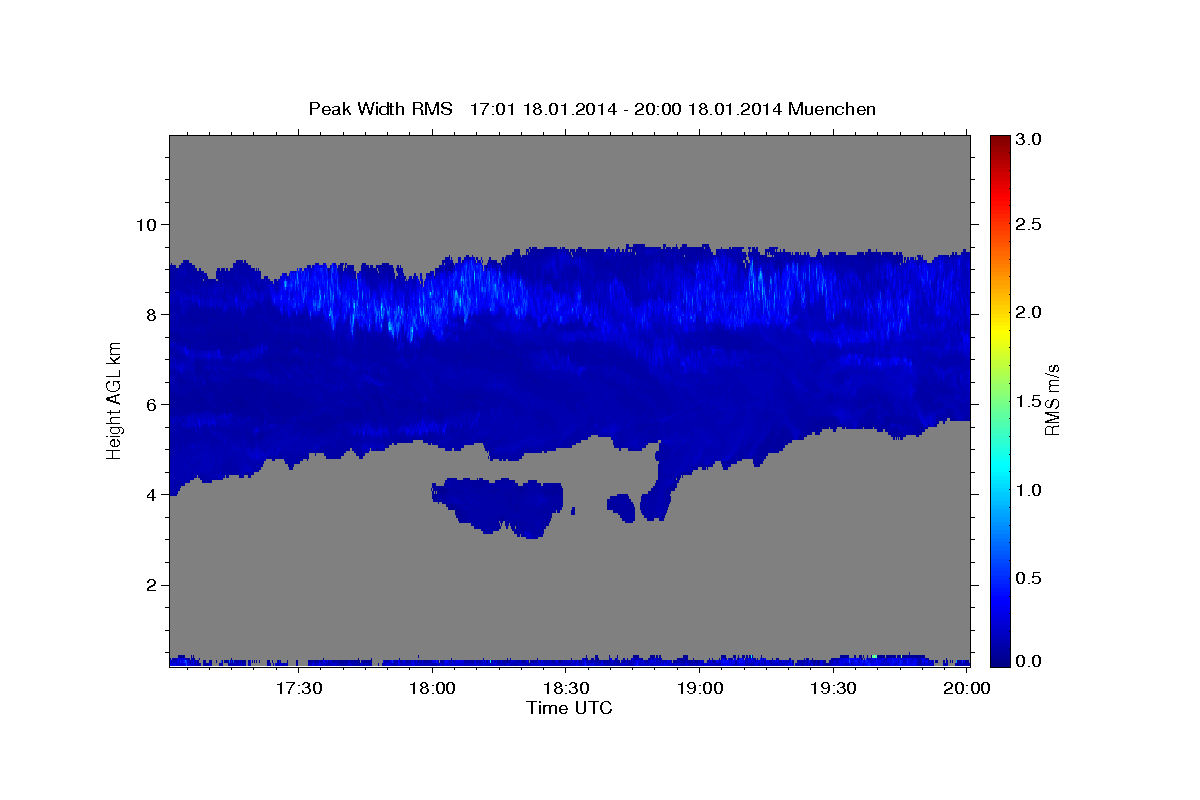Click the height axis label '4'

[x=152, y=495]
